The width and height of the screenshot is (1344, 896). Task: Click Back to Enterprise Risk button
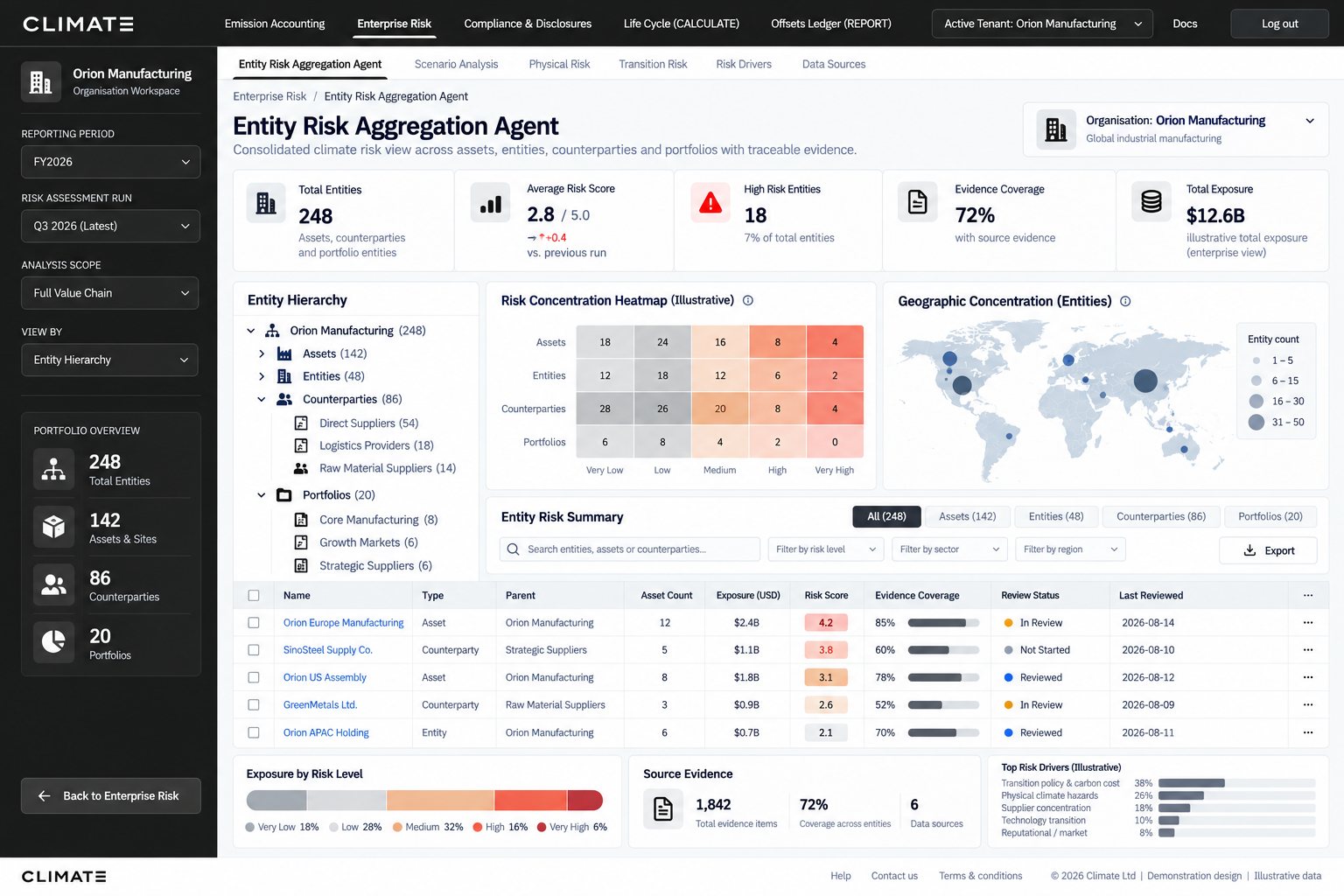(110, 796)
